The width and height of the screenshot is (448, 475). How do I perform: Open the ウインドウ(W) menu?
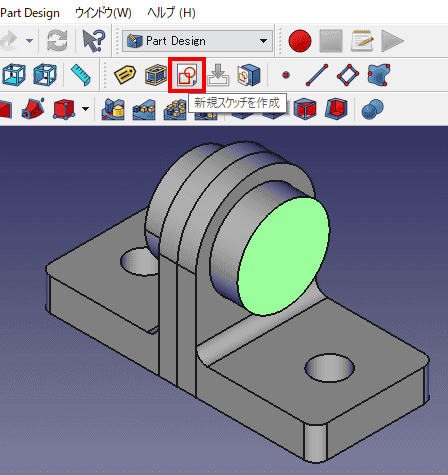(103, 13)
